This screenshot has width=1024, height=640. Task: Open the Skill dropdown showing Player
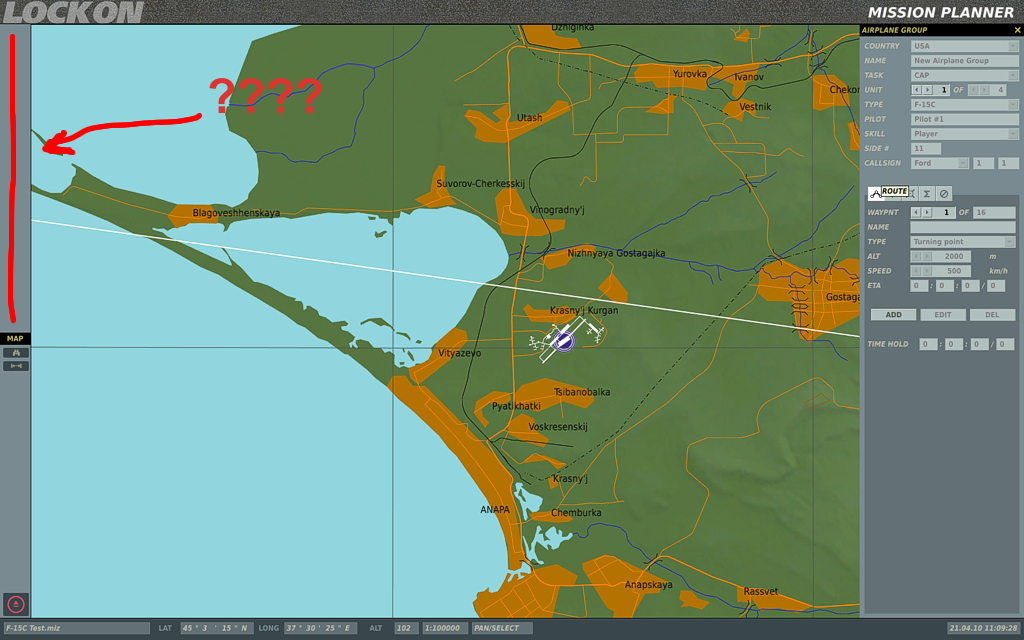point(965,134)
